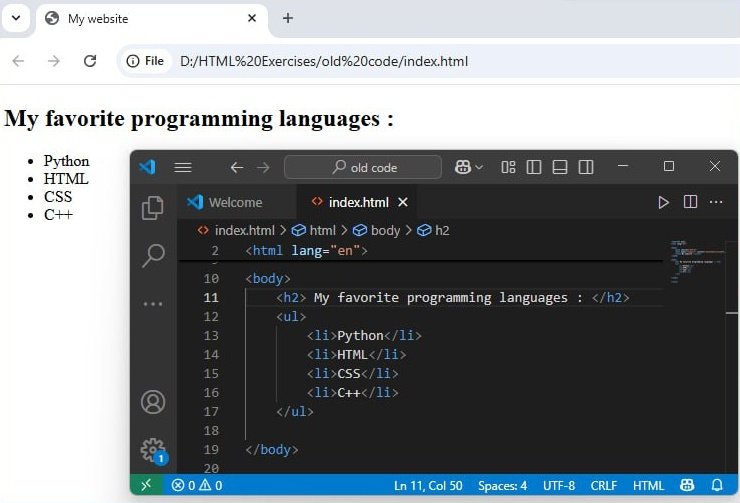This screenshot has width=740, height=503.
Task: Open the VS Code Explorer view
Action: [x=153, y=208]
